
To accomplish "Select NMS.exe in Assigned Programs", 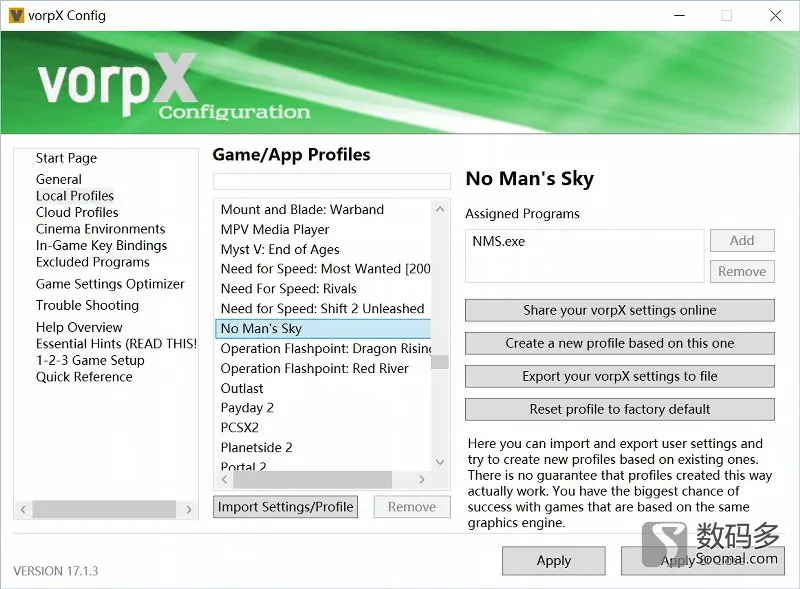I will [x=498, y=241].
